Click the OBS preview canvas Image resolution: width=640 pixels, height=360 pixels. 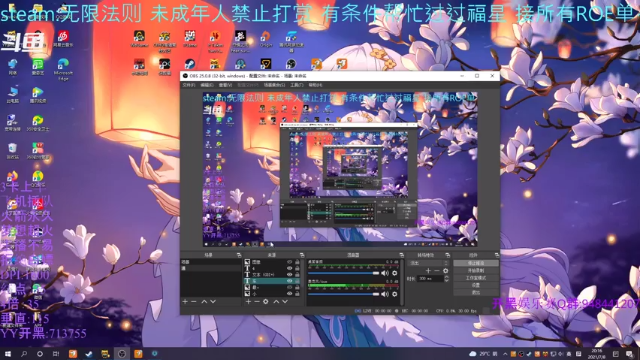(340, 169)
